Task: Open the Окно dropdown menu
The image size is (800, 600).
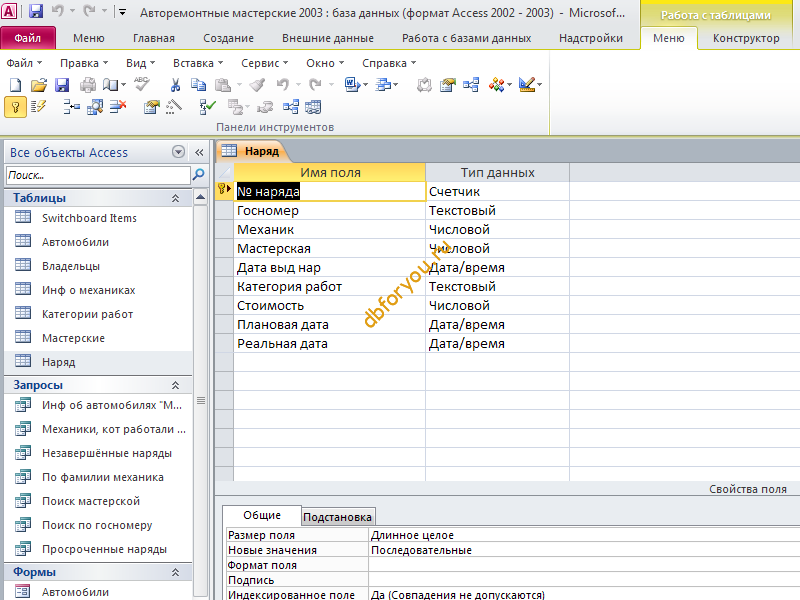Action: coord(325,63)
